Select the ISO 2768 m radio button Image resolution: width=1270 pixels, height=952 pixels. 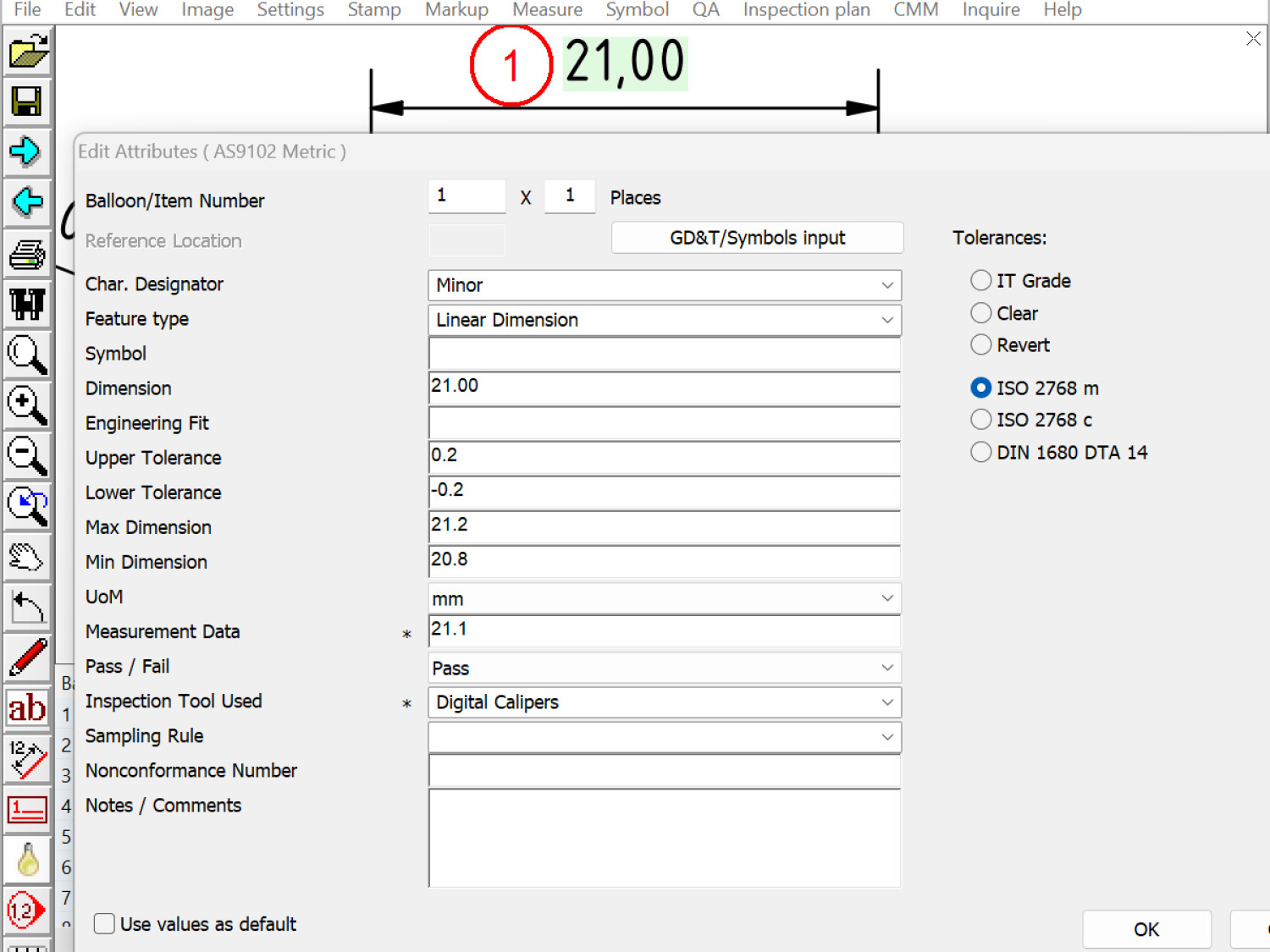[980, 388]
